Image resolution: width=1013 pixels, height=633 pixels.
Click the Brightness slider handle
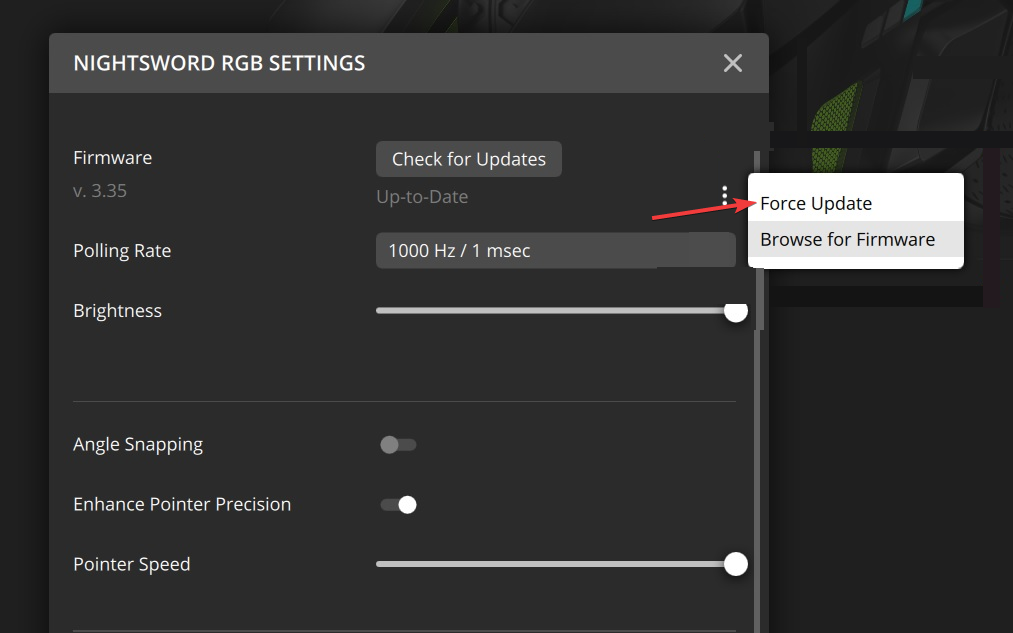click(x=736, y=310)
